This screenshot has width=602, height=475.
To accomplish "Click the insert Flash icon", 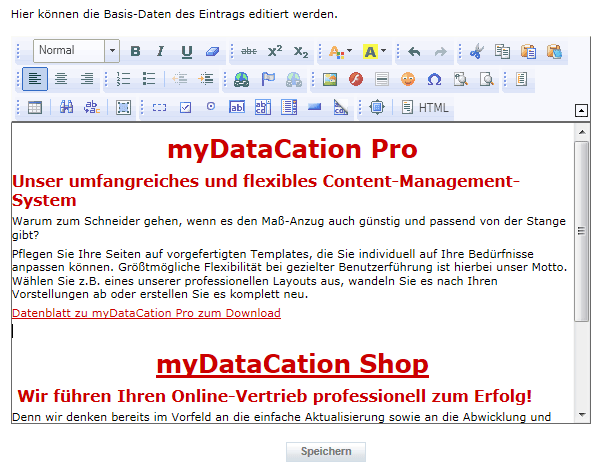I will coord(356,79).
